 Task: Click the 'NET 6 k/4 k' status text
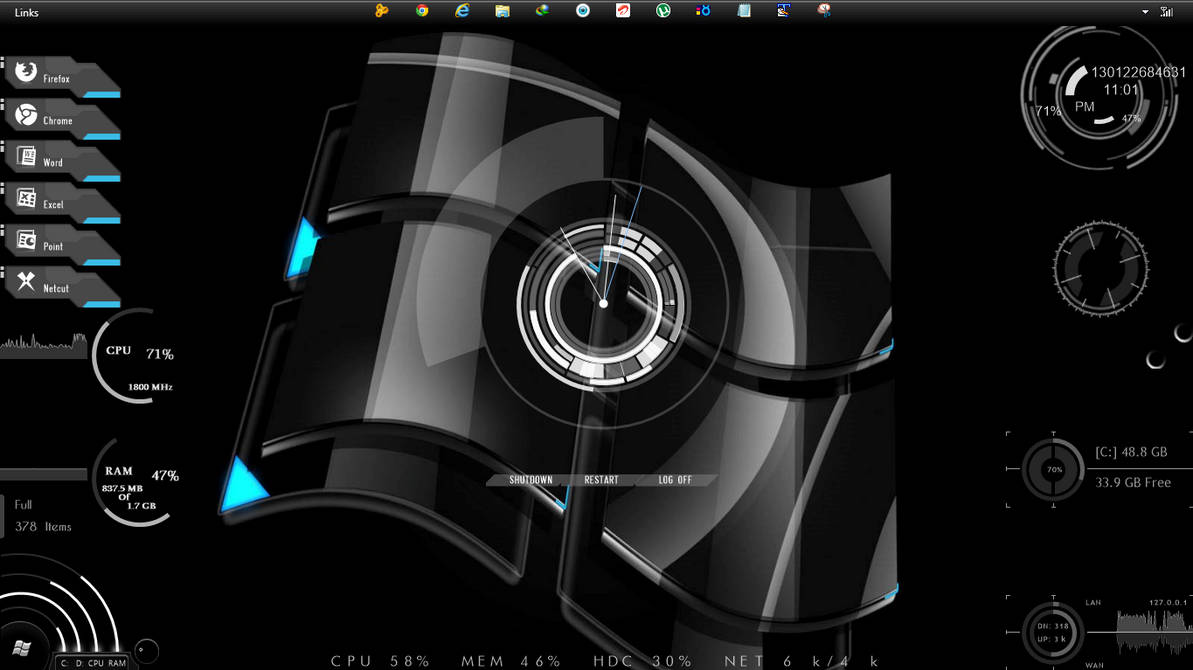pos(802,661)
